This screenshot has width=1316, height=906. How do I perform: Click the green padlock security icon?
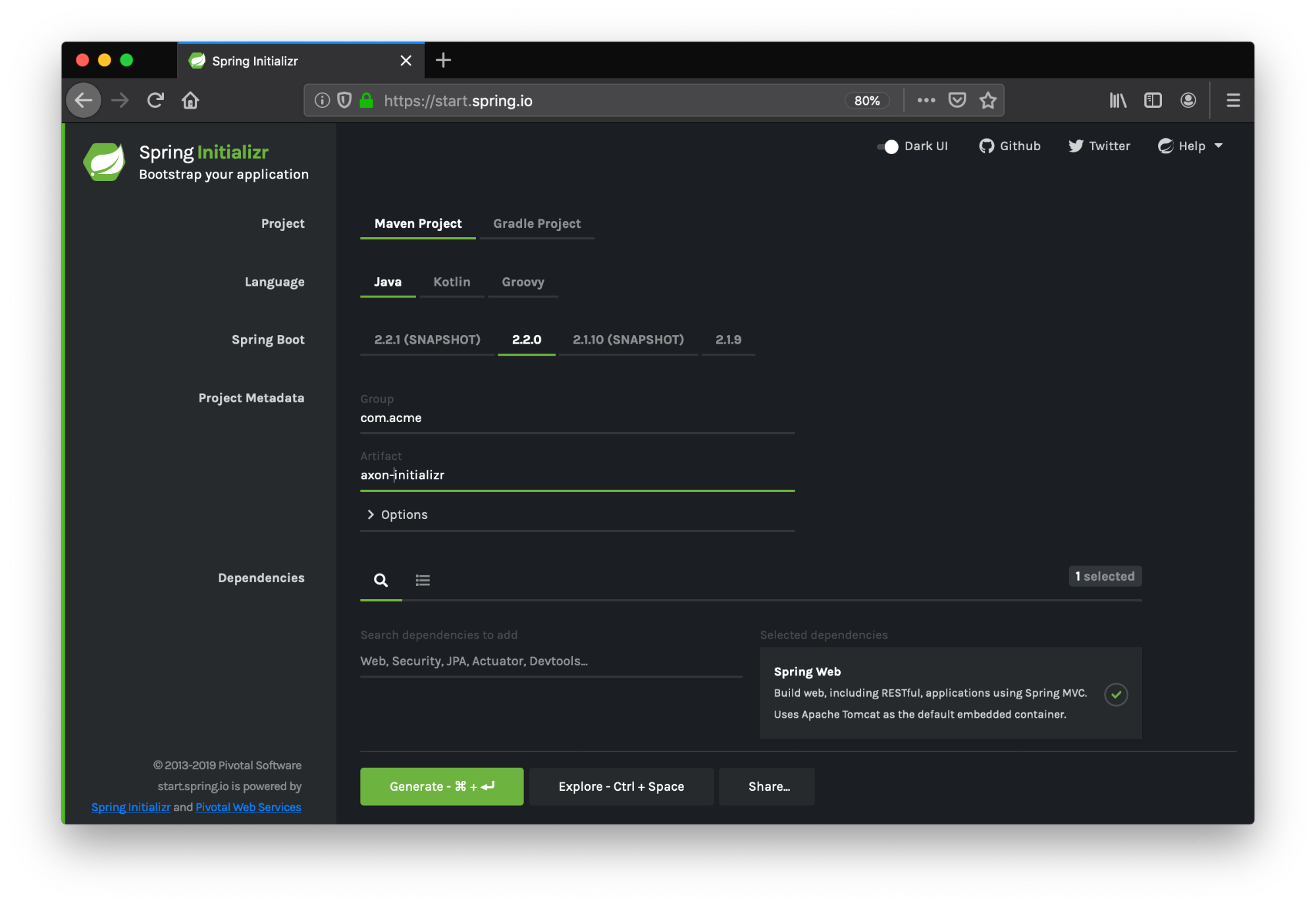(367, 100)
